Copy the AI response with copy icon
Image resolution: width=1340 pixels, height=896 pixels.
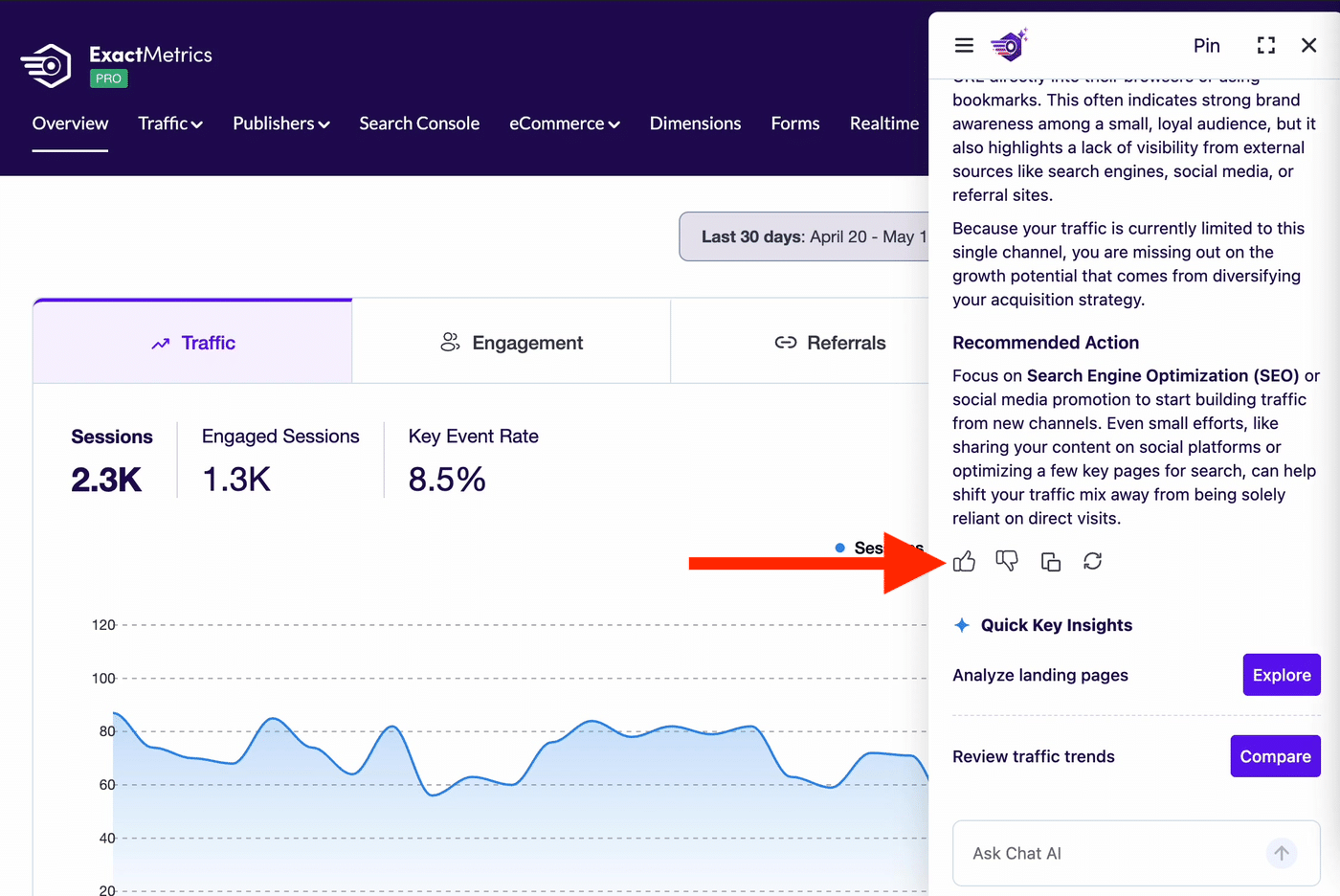1050,562
